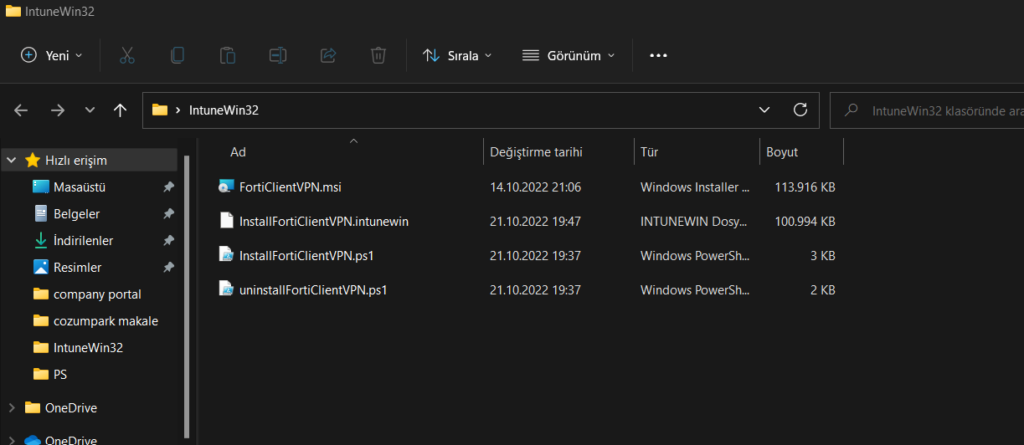This screenshot has width=1024, height=445.
Task: Click the Delete trash can icon
Action: 378,56
